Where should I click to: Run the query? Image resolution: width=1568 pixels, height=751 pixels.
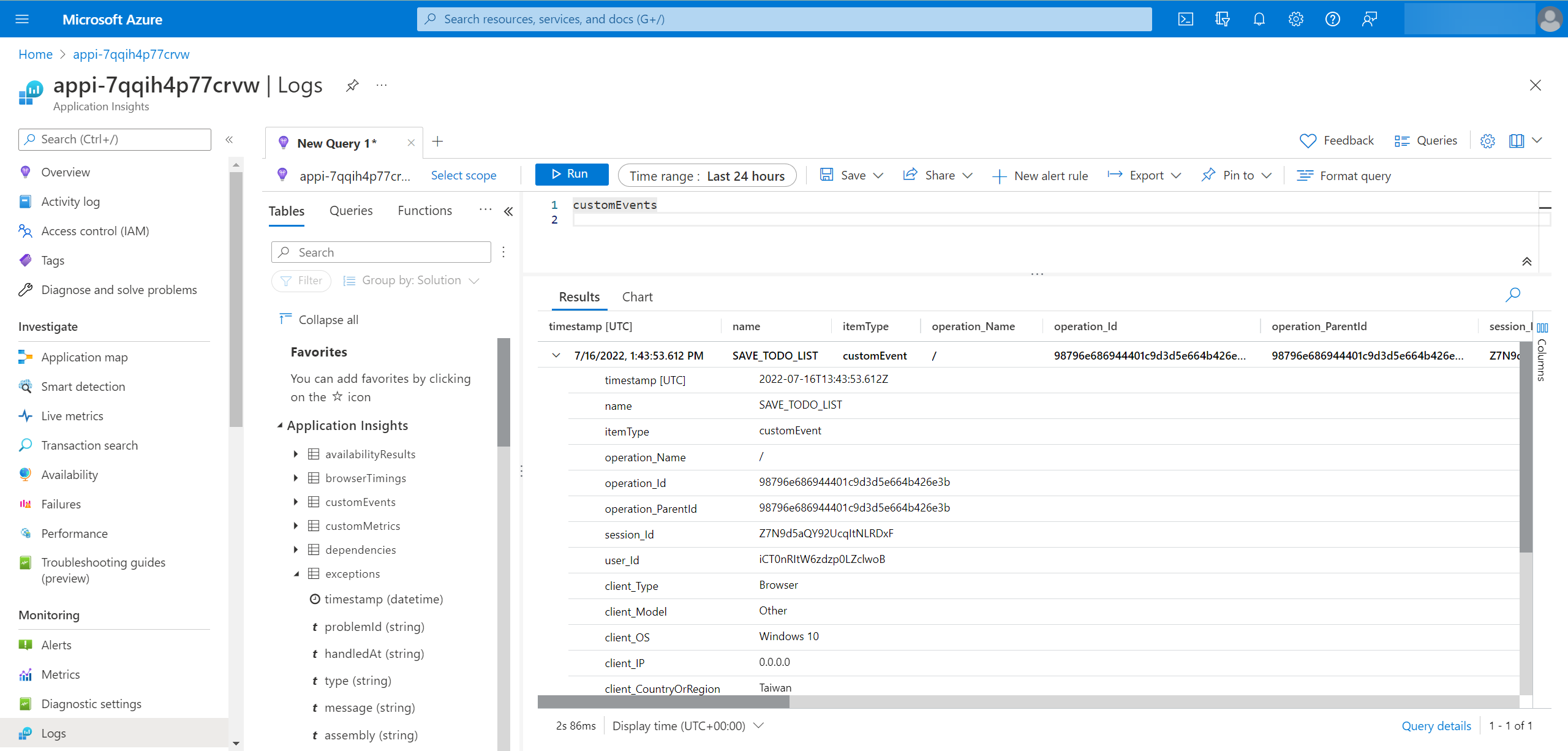pyautogui.click(x=571, y=174)
